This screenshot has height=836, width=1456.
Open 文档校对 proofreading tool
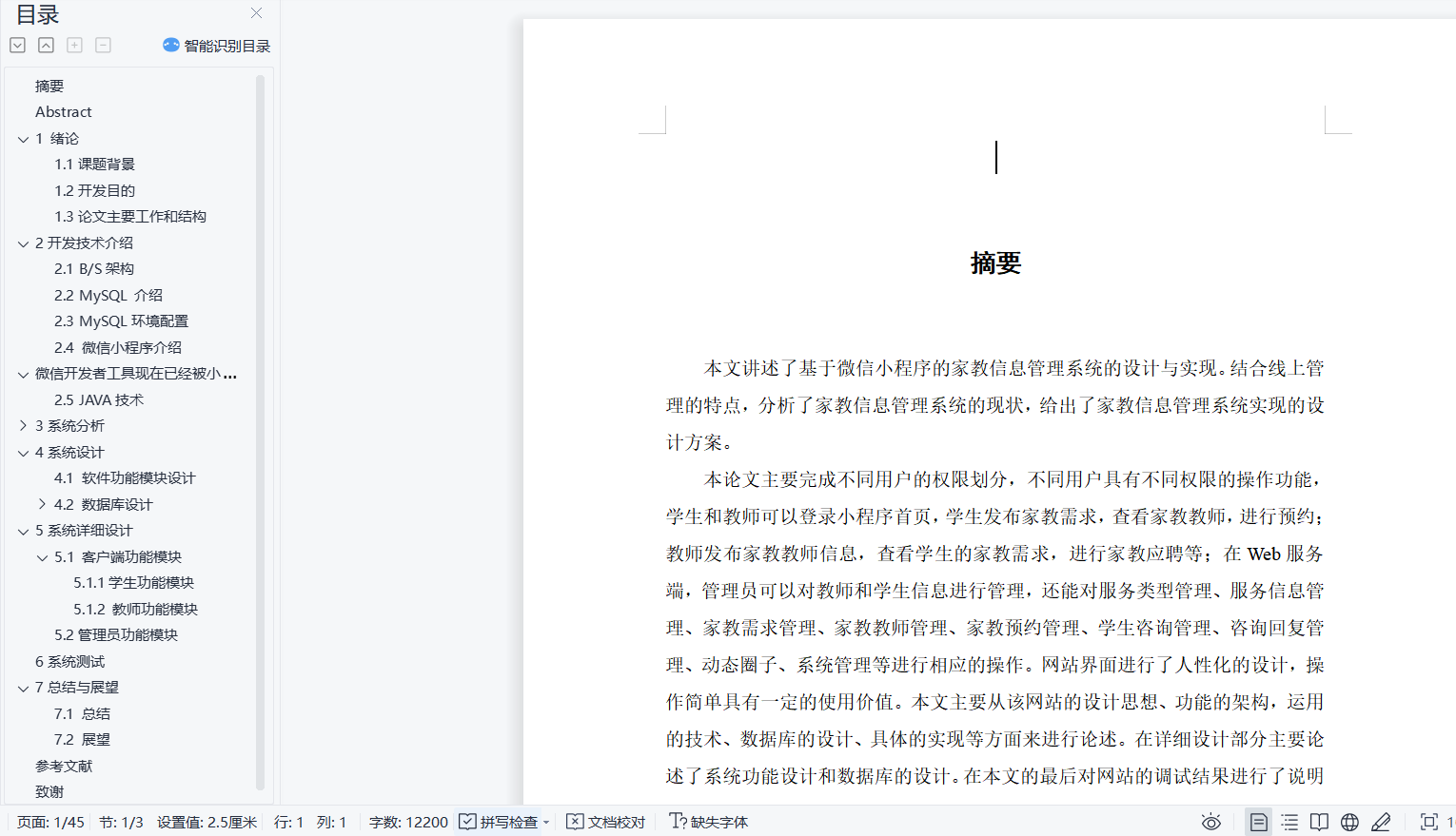606,822
